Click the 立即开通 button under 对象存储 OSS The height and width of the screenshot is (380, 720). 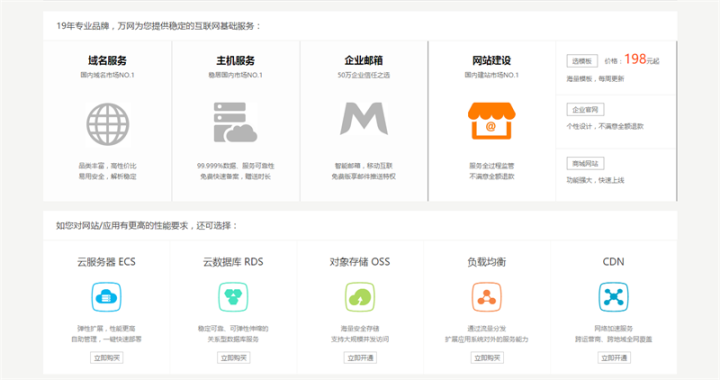(x=360, y=358)
